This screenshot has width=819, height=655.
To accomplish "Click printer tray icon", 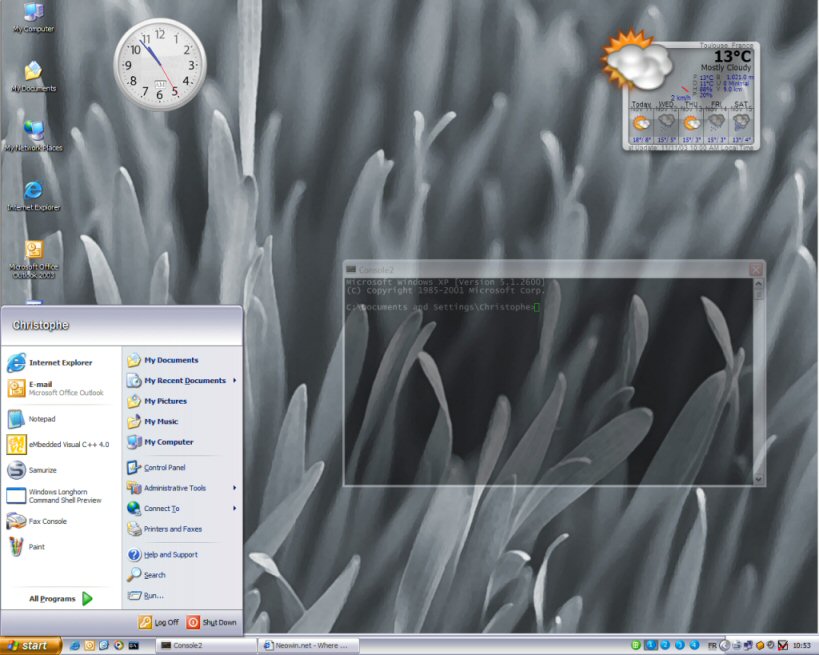I will (737, 646).
